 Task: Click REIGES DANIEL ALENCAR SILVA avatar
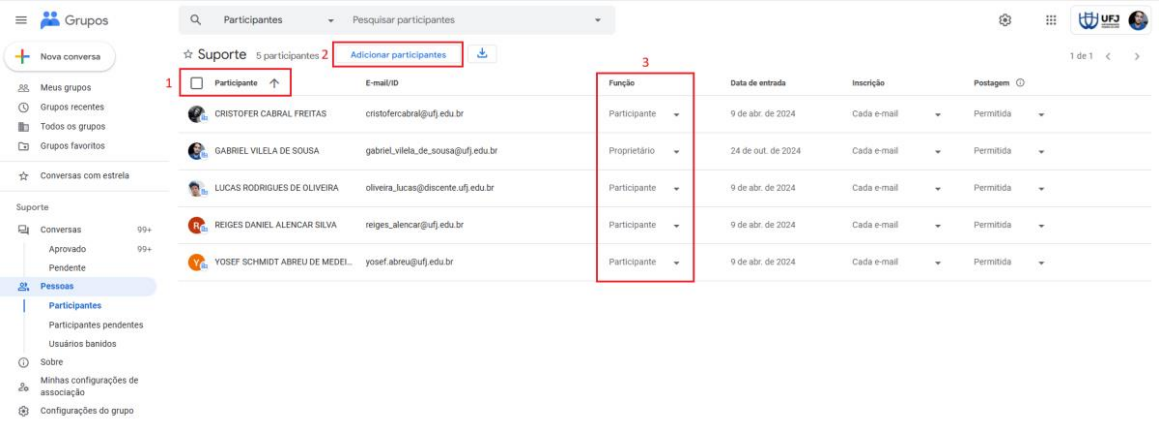click(x=197, y=225)
